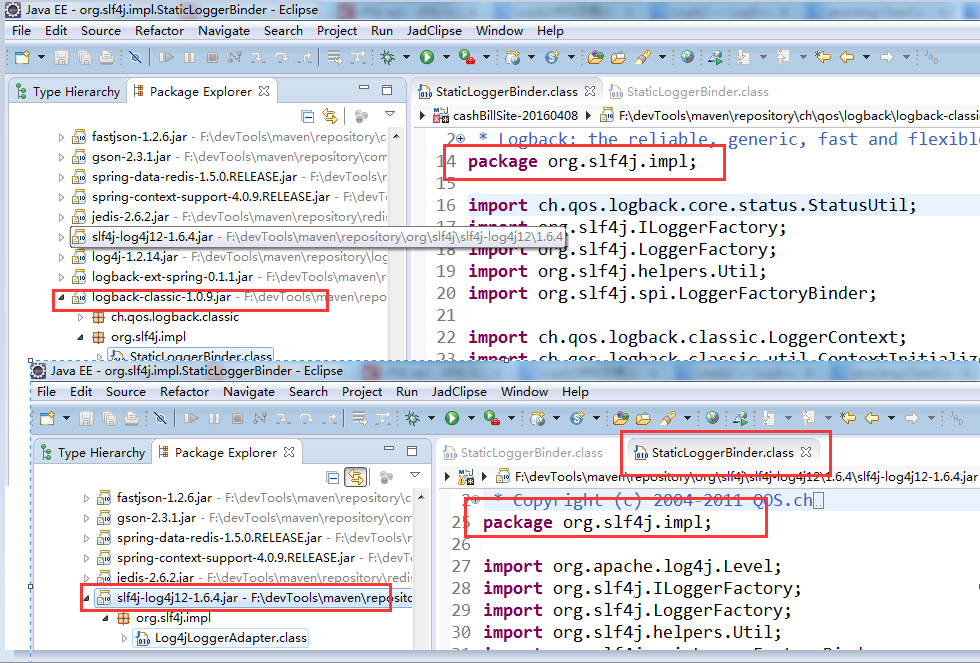Select gson-2.3.1.jar in upper Package Explorer
Screen dimensions: 980x663
tap(132, 157)
